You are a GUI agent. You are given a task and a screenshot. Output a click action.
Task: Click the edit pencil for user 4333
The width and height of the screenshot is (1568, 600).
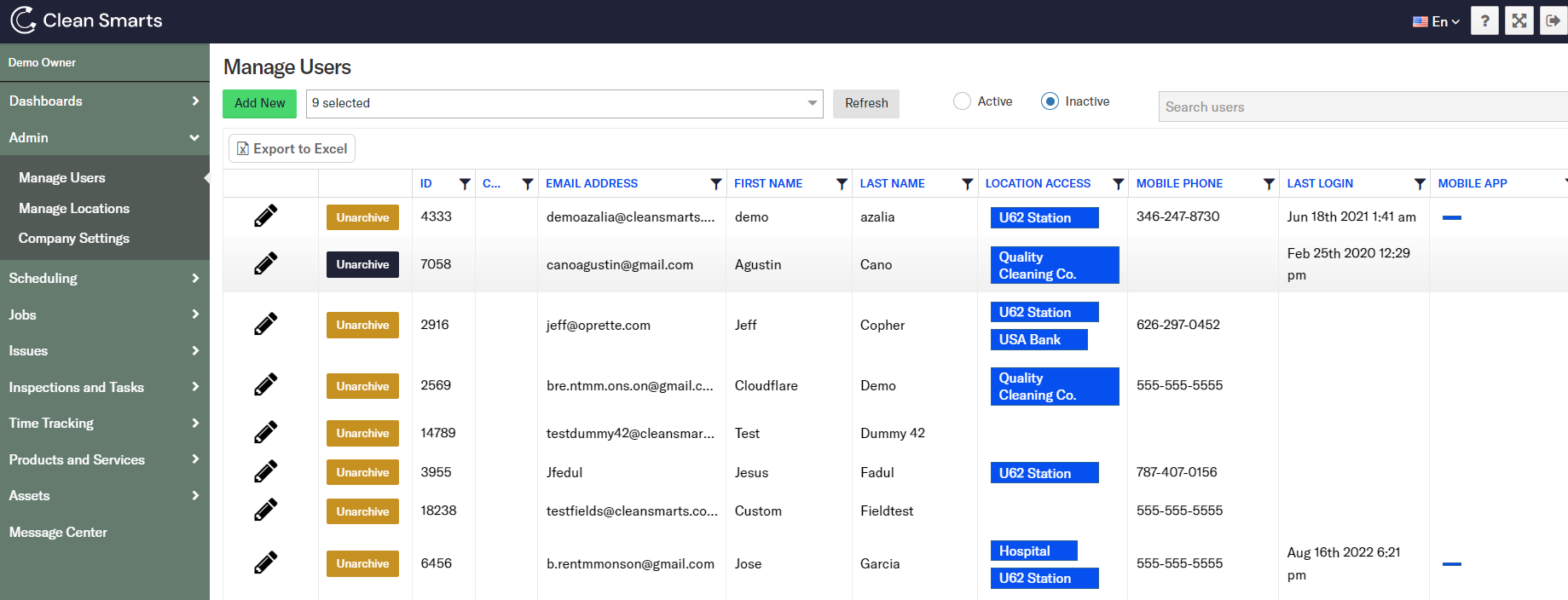click(265, 216)
